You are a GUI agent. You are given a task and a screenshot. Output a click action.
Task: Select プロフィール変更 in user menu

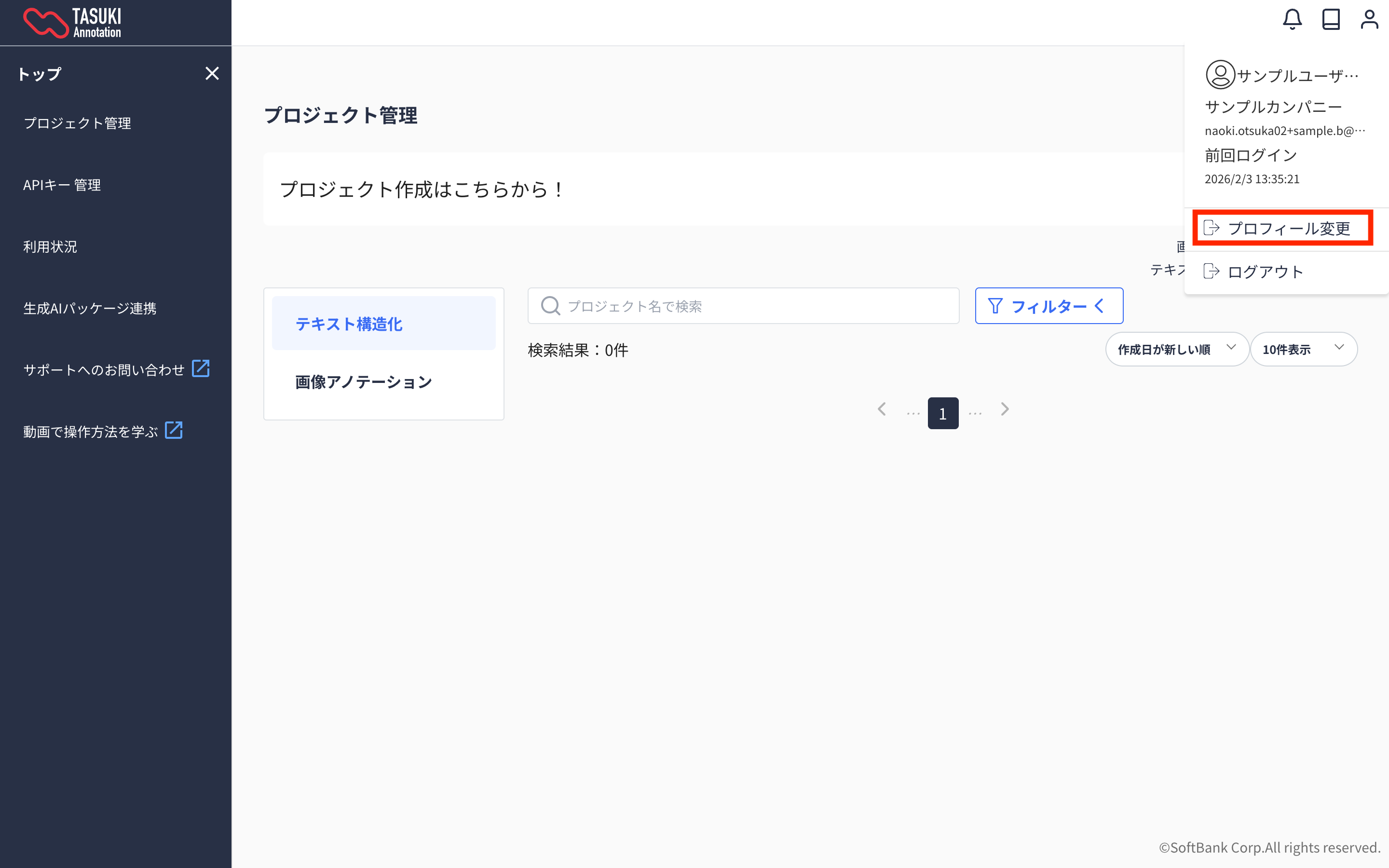1282,229
